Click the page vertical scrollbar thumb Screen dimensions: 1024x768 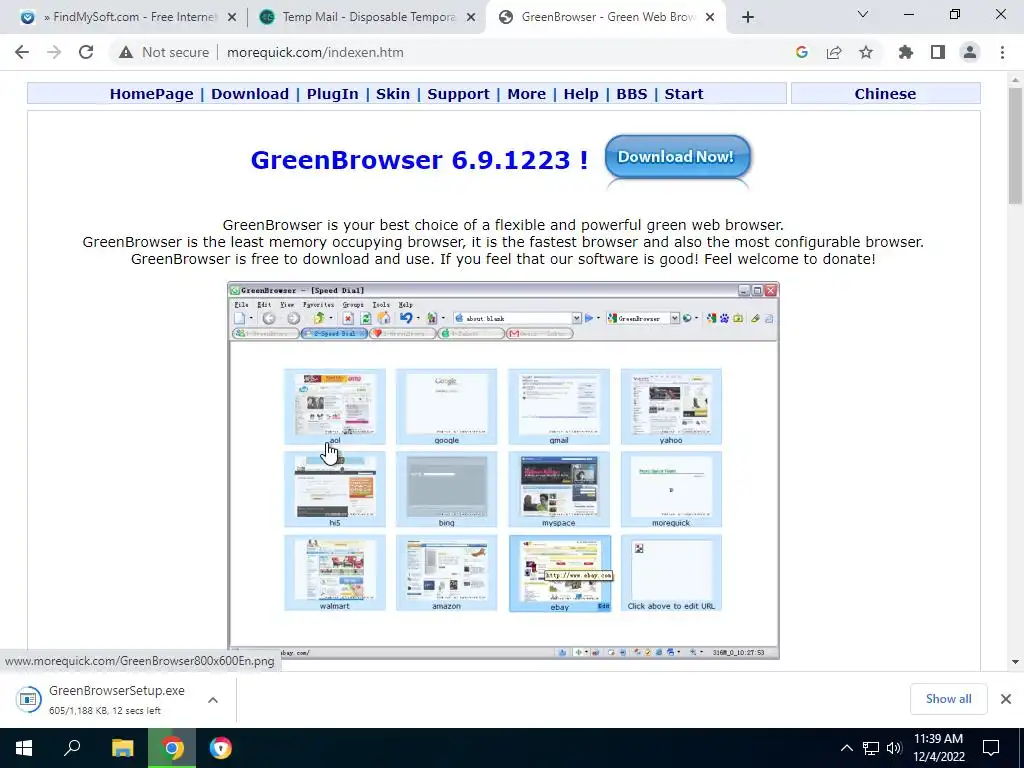point(1015,146)
